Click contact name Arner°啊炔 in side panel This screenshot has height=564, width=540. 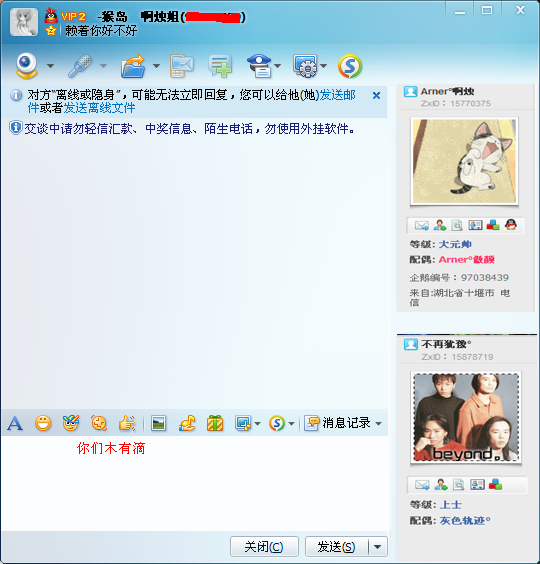point(447,92)
